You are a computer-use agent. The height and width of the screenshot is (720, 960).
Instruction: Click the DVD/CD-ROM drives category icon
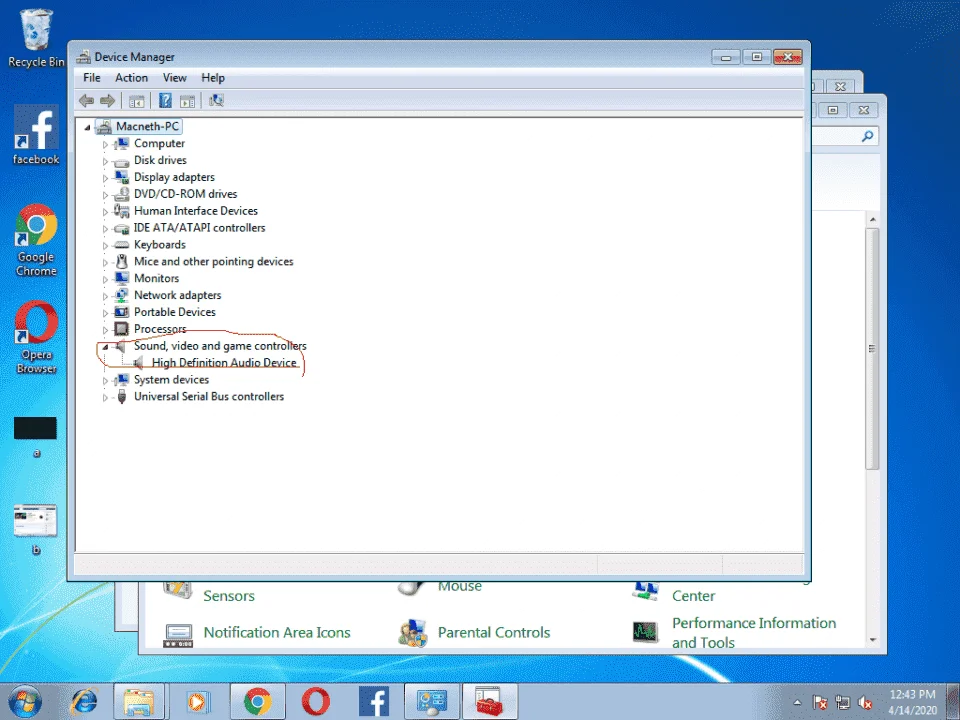pos(121,194)
